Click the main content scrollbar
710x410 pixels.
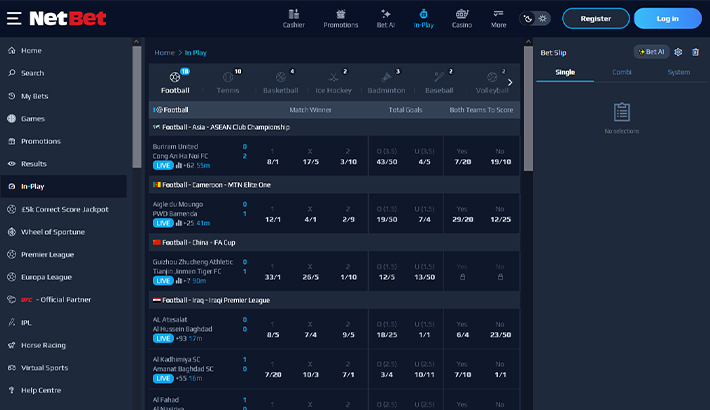pos(528,108)
